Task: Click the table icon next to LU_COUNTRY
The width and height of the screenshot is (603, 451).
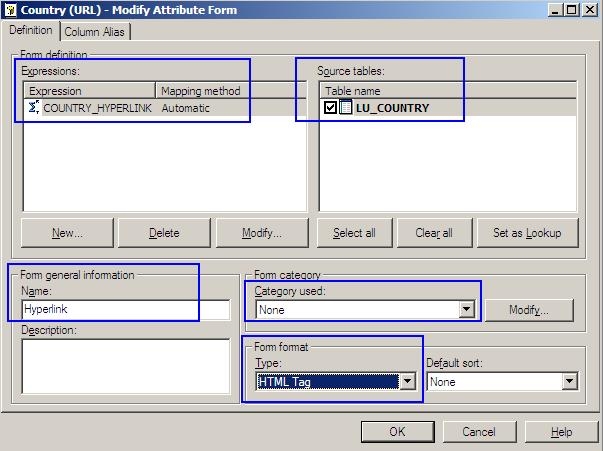Action: (x=345, y=108)
